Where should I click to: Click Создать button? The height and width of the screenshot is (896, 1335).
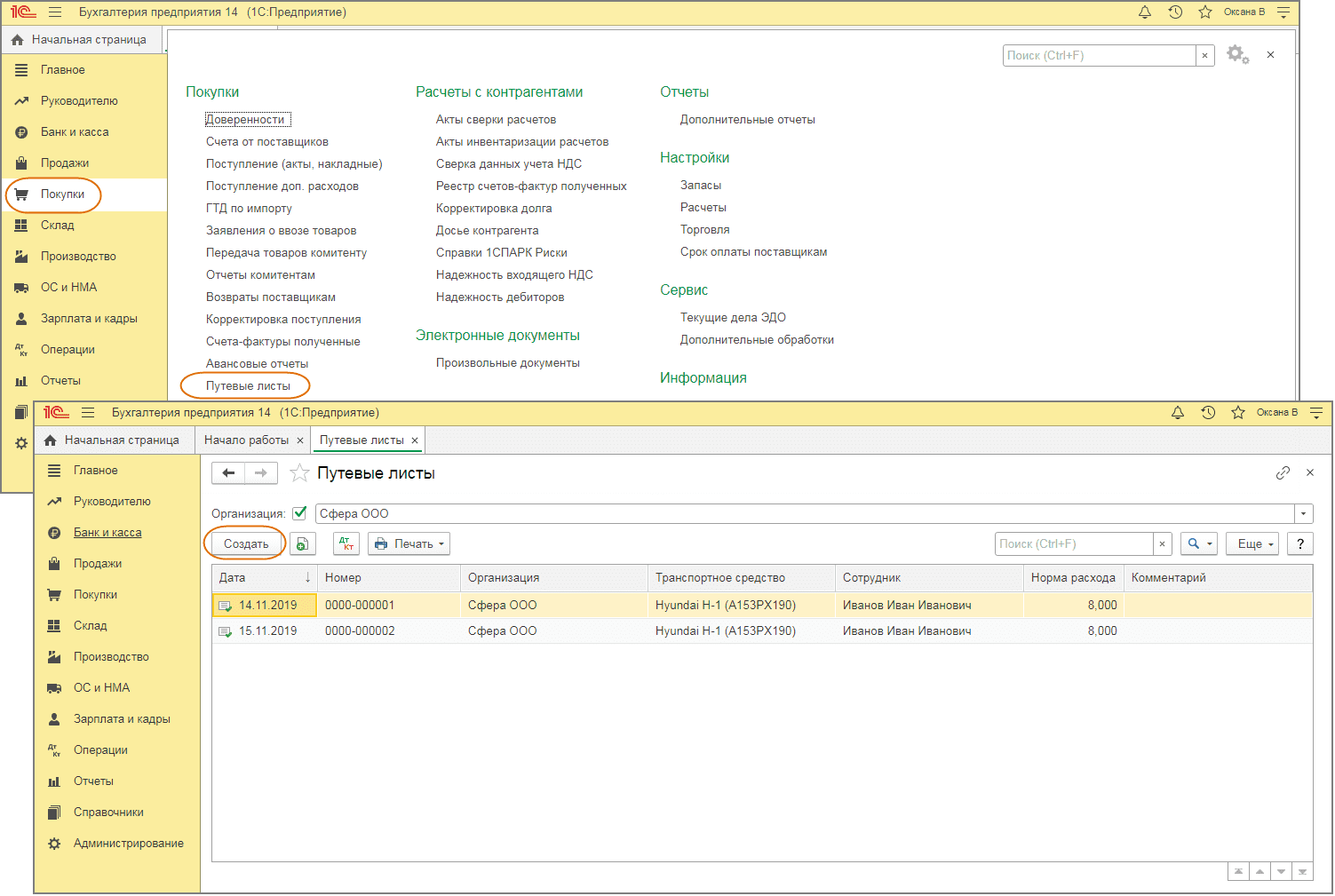tap(246, 544)
